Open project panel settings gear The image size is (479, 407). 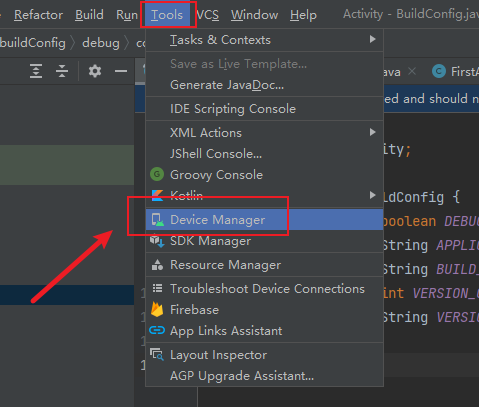coord(95,71)
